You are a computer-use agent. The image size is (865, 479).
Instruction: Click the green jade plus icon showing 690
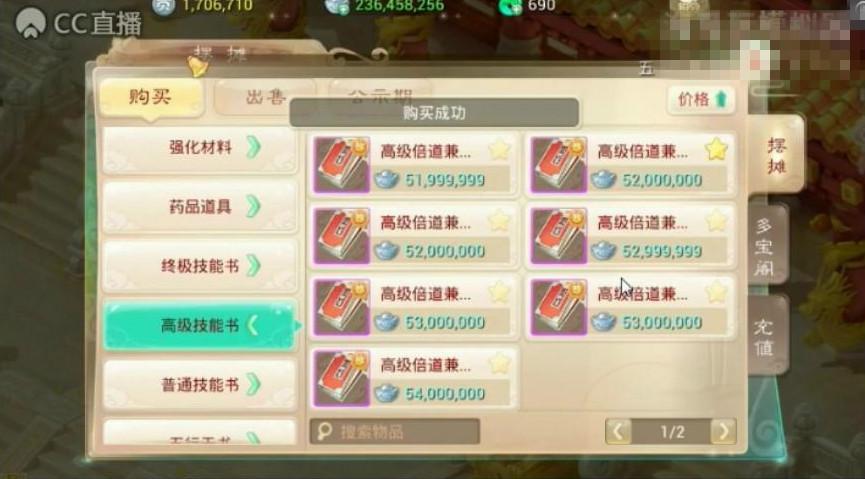510,7
